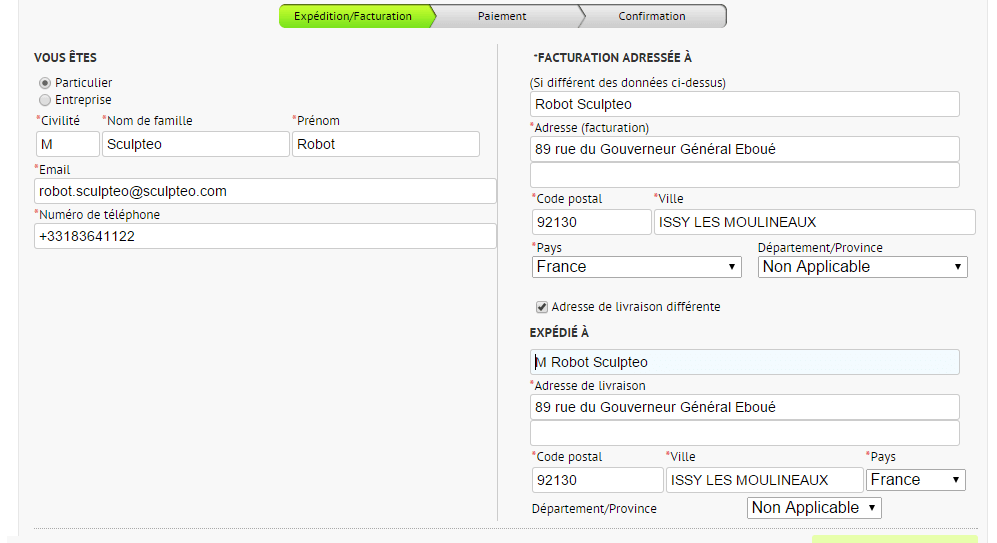Click the billing Code postal field

point(590,222)
